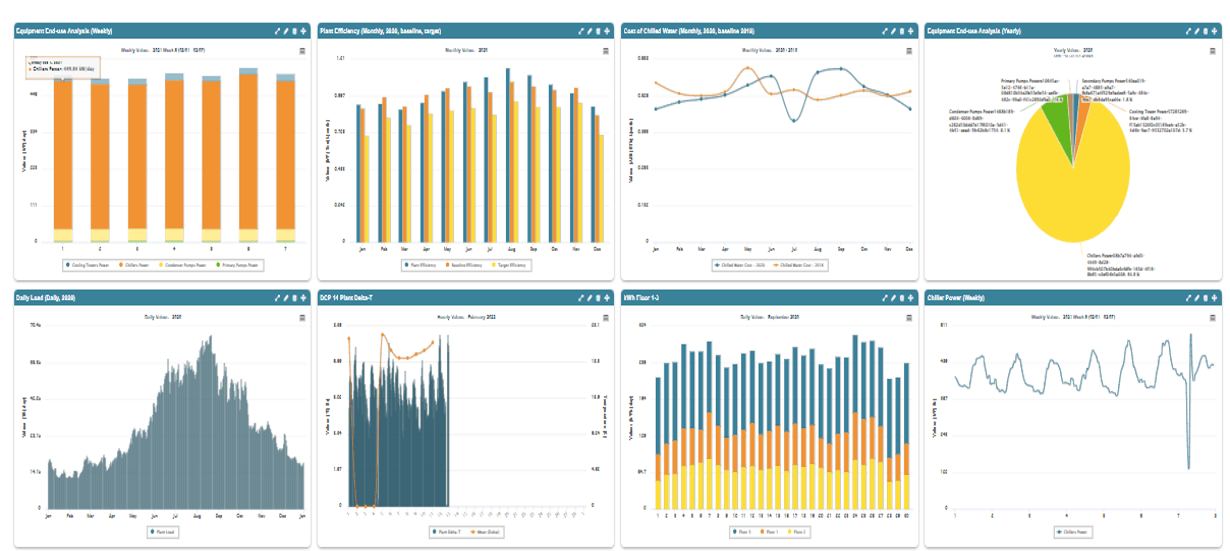Toggle the Plant Efficiency legend series

coord(421,265)
